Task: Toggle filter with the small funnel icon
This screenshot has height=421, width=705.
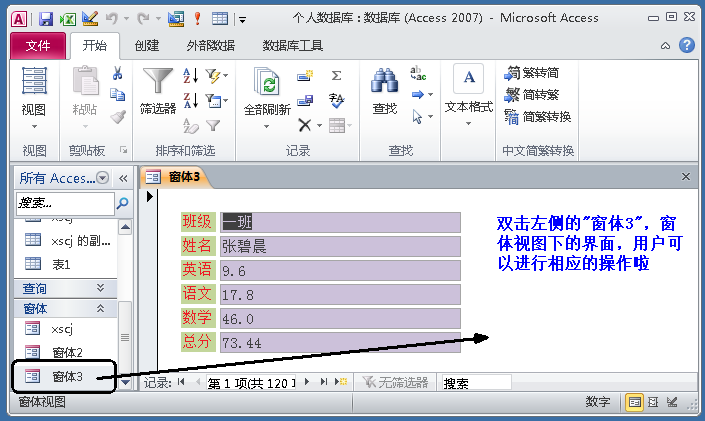Action: (213, 125)
